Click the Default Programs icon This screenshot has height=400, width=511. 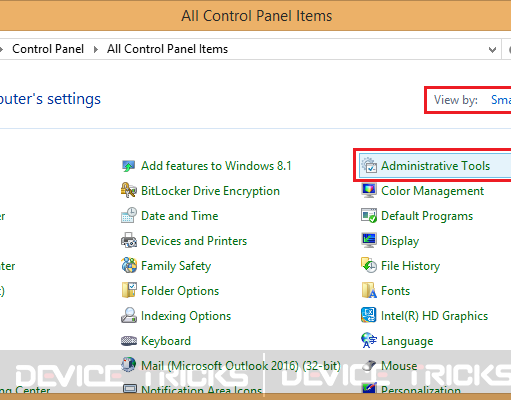pos(369,216)
